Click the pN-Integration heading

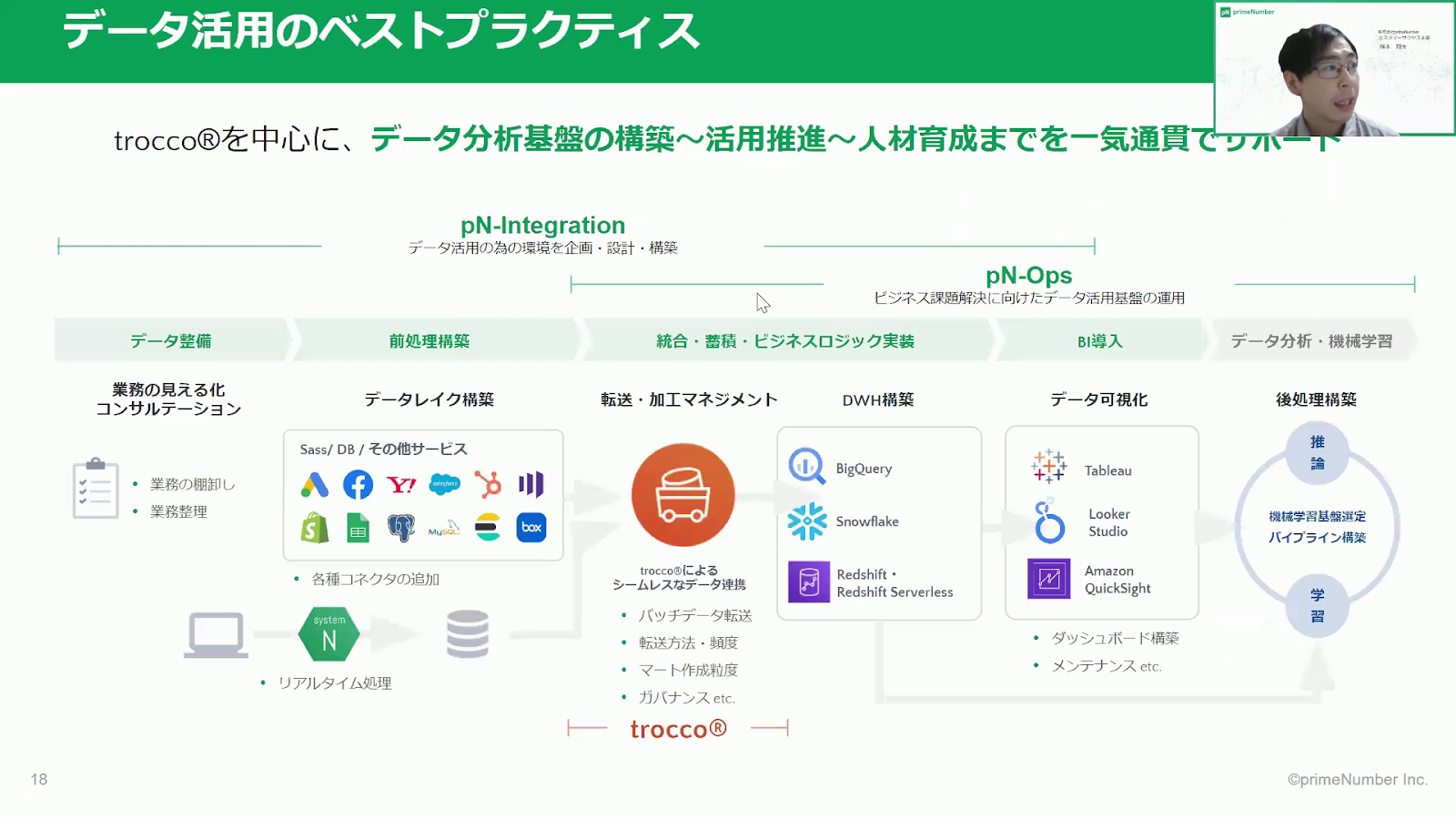(542, 225)
